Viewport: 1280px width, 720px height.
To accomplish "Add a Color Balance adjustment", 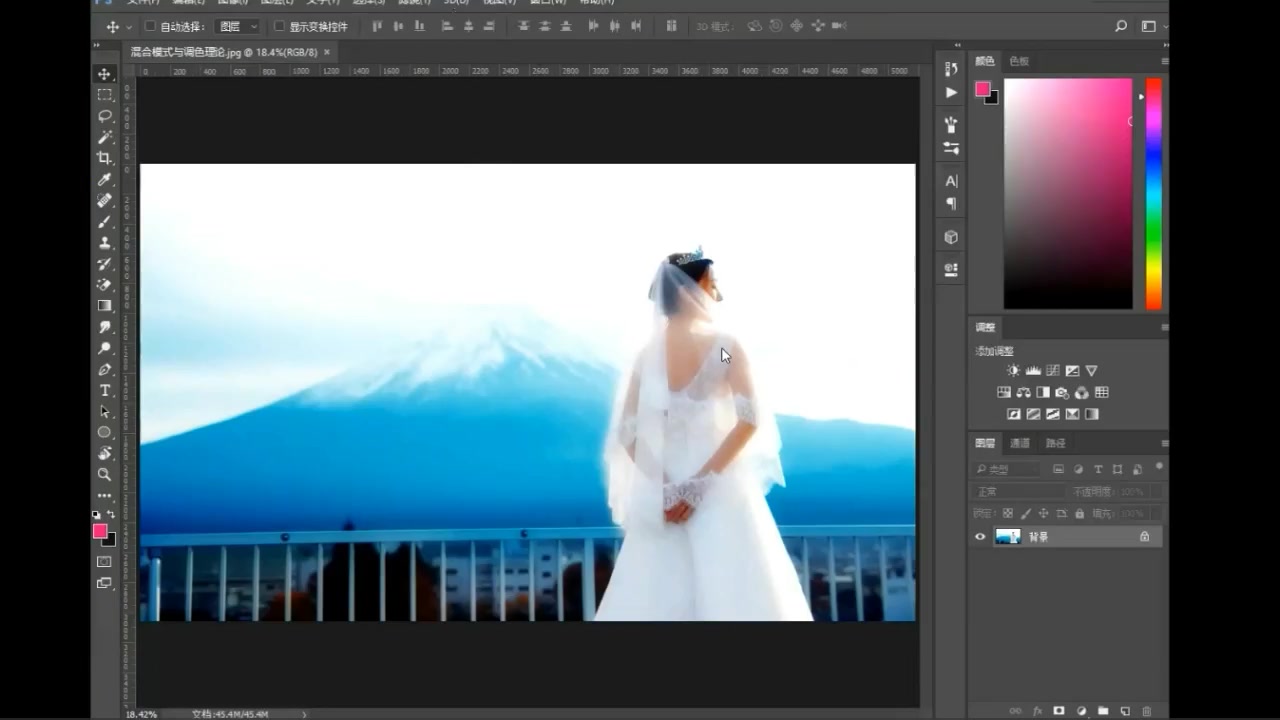I will (1024, 393).
